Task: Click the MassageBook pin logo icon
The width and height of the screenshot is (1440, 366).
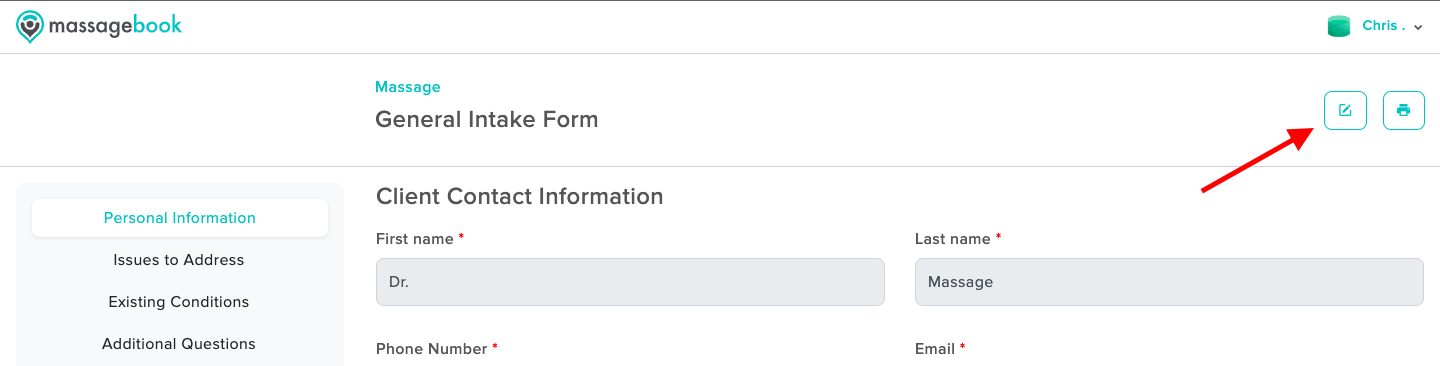Action: click(31, 27)
